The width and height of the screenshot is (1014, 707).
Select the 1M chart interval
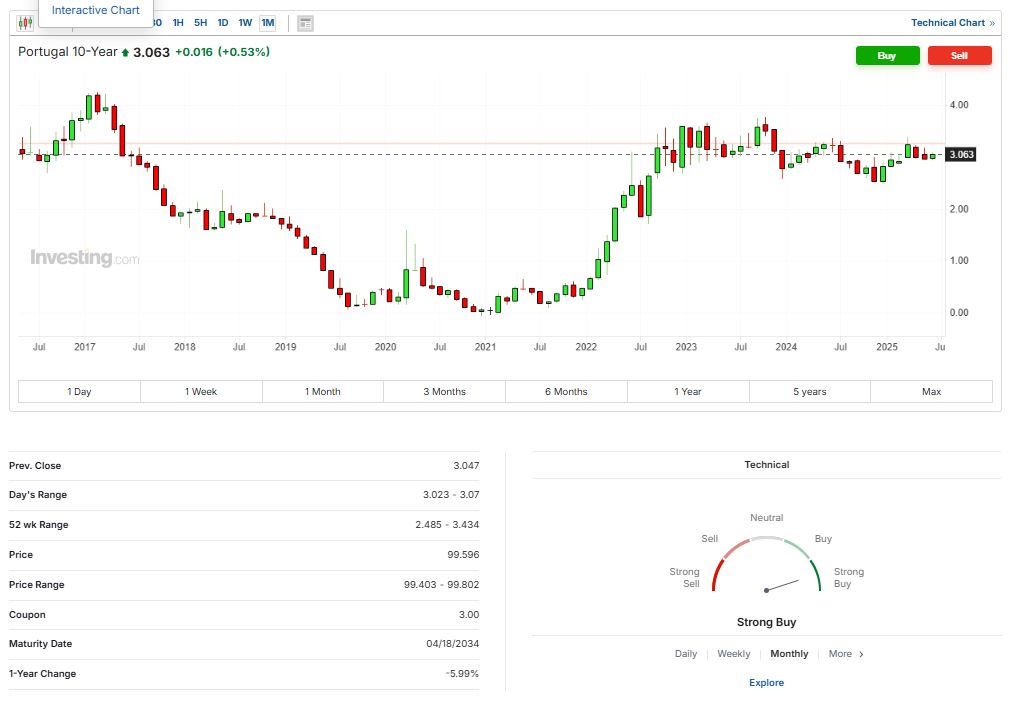[x=267, y=23]
